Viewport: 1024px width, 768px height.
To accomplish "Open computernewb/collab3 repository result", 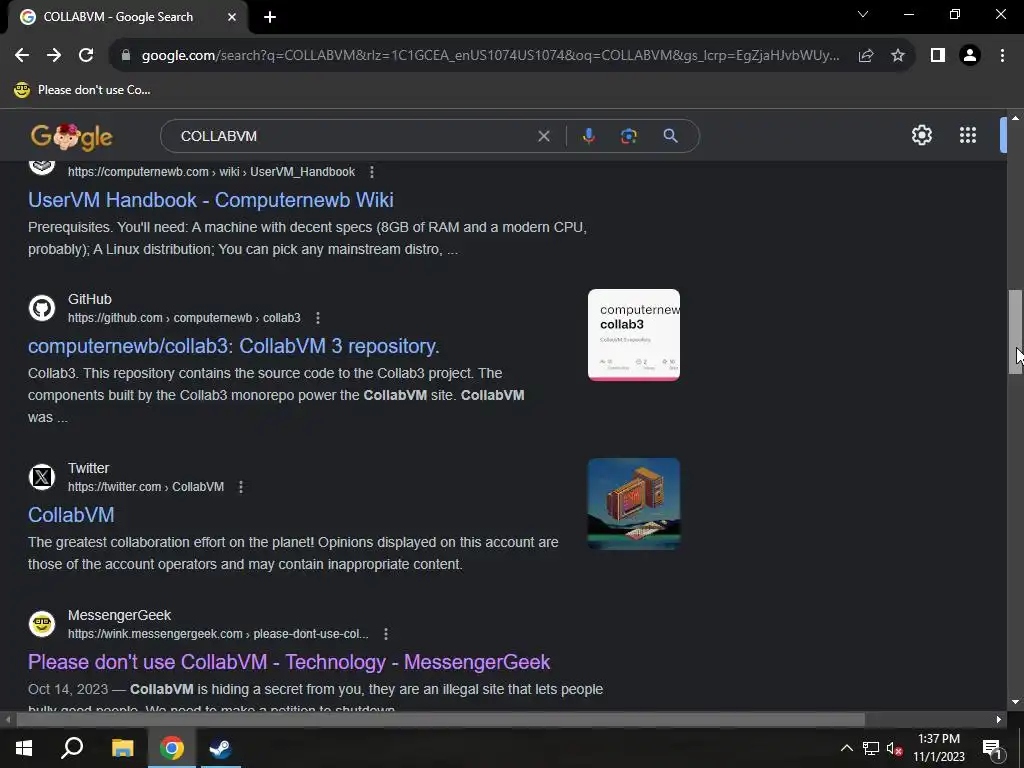I will click(x=234, y=345).
